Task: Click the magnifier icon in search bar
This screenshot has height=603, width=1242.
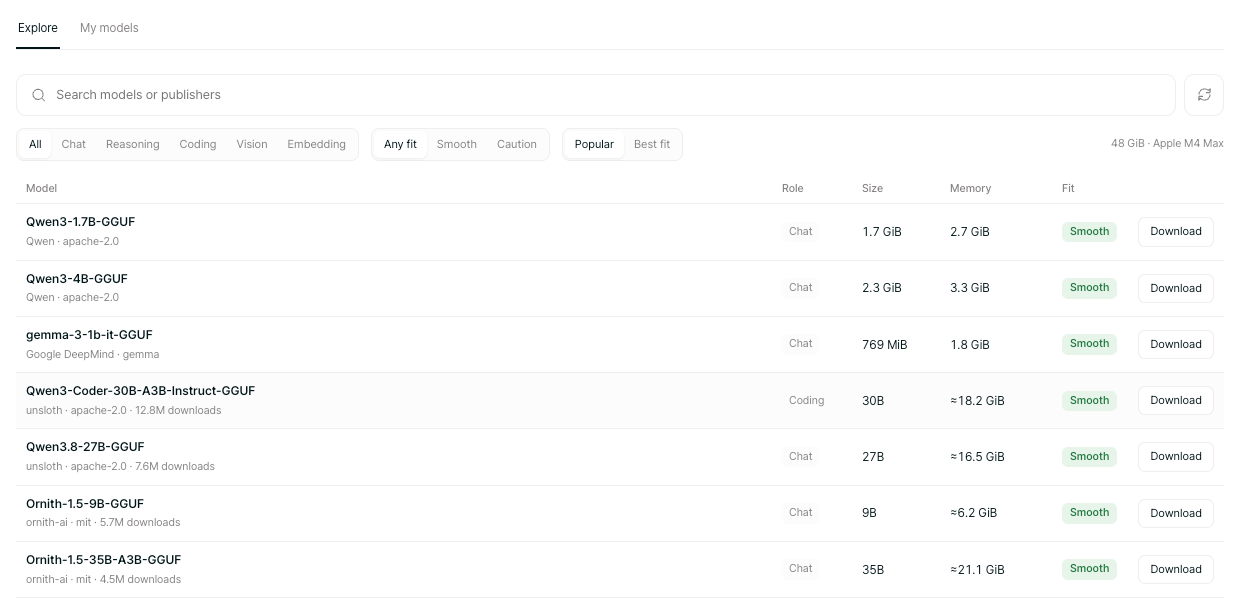Action: pyautogui.click(x=39, y=95)
